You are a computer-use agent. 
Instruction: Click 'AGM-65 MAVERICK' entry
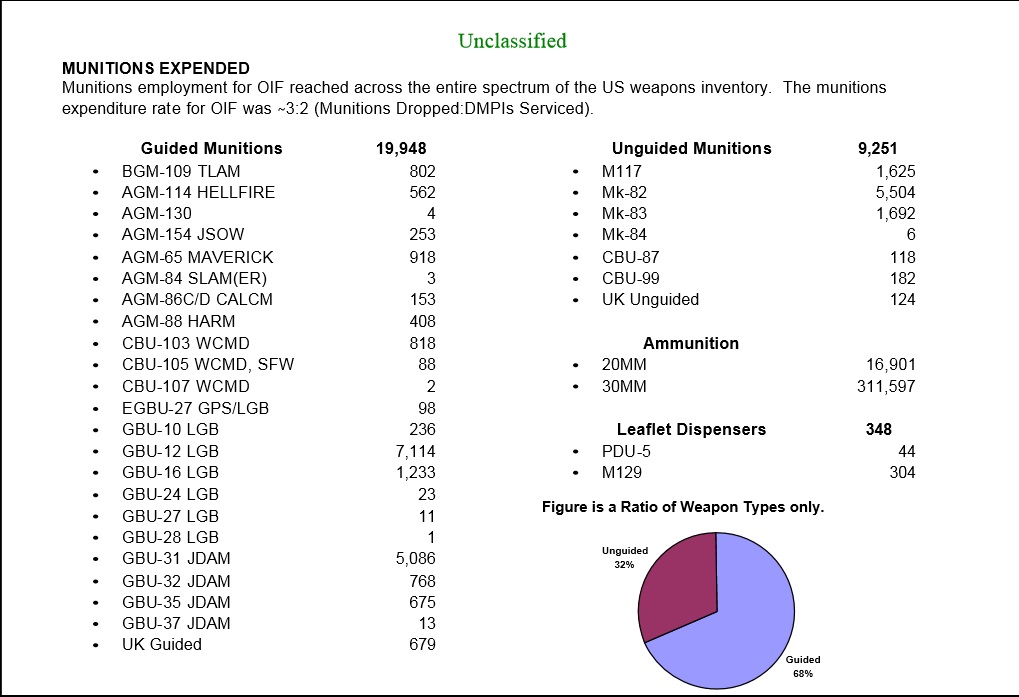[198, 257]
